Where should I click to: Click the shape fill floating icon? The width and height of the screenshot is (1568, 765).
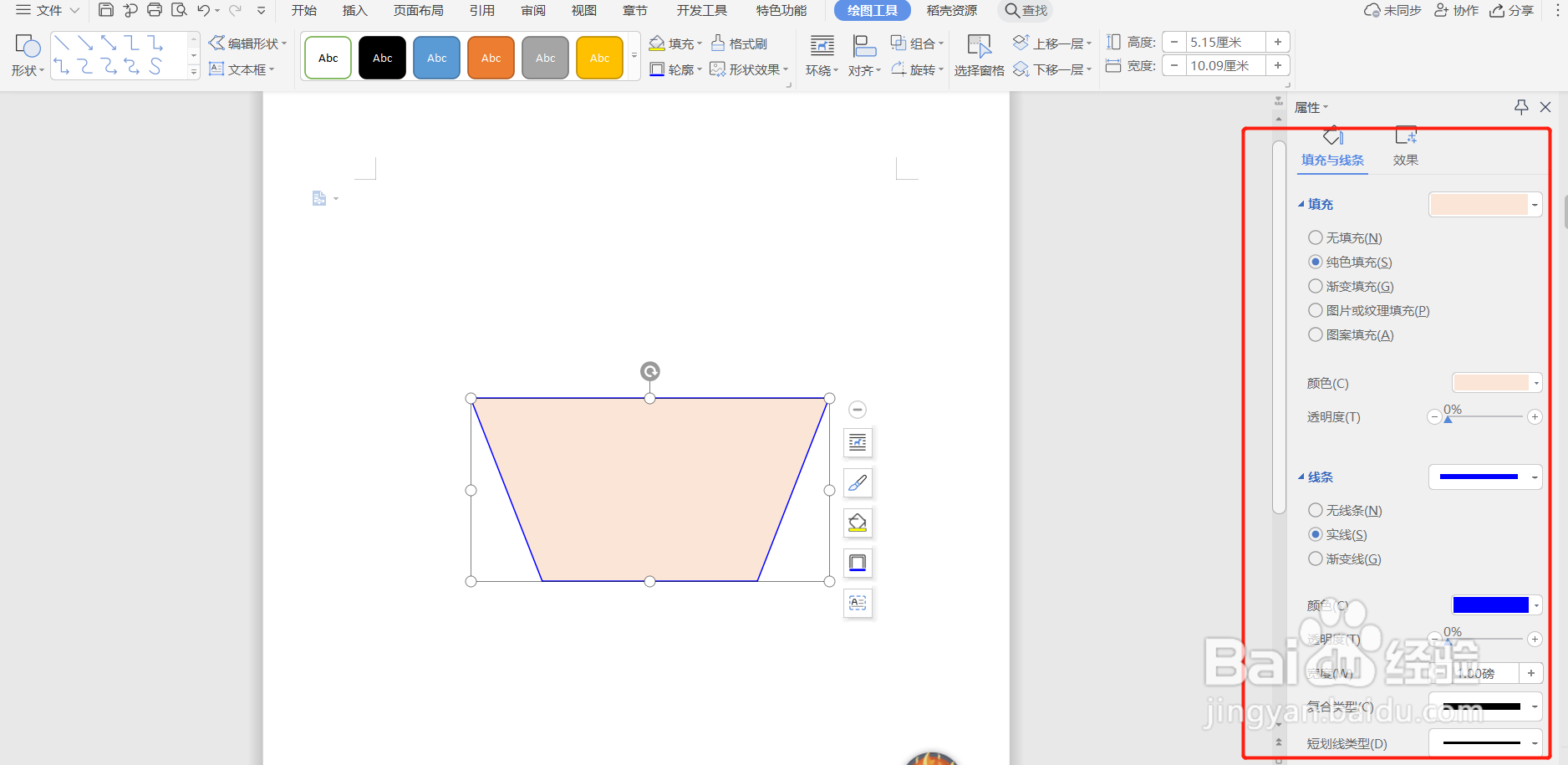coord(858,523)
